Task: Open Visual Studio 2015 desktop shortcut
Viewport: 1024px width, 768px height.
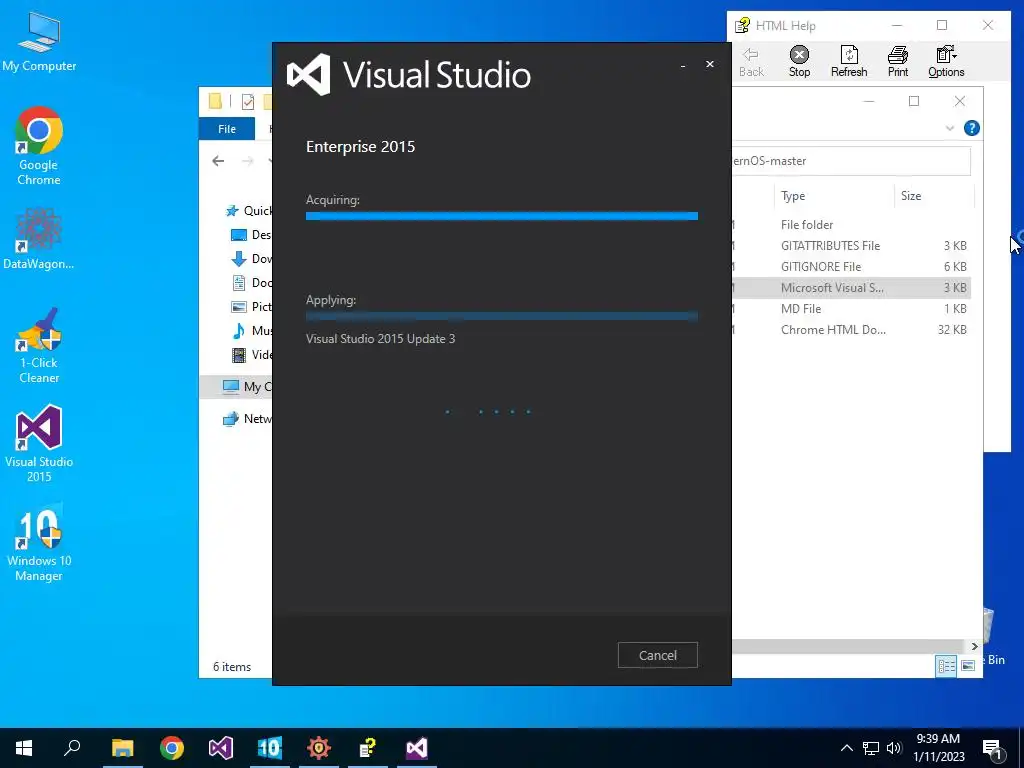Action: click(x=39, y=444)
